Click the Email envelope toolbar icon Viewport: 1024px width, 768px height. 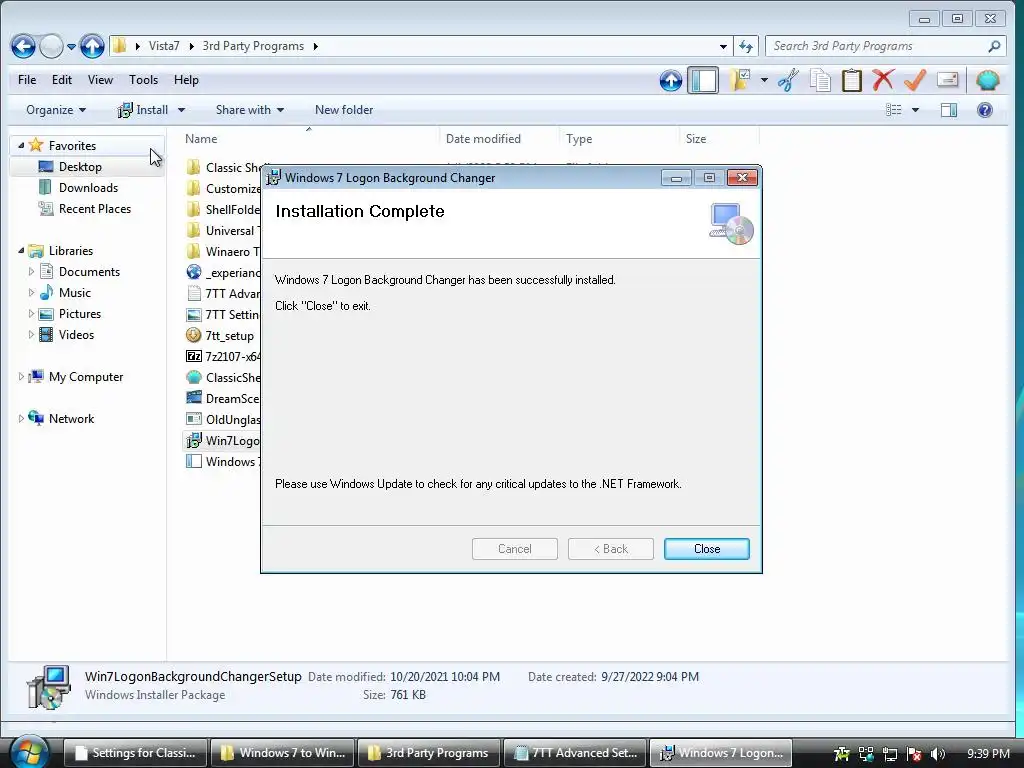coord(947,80)
